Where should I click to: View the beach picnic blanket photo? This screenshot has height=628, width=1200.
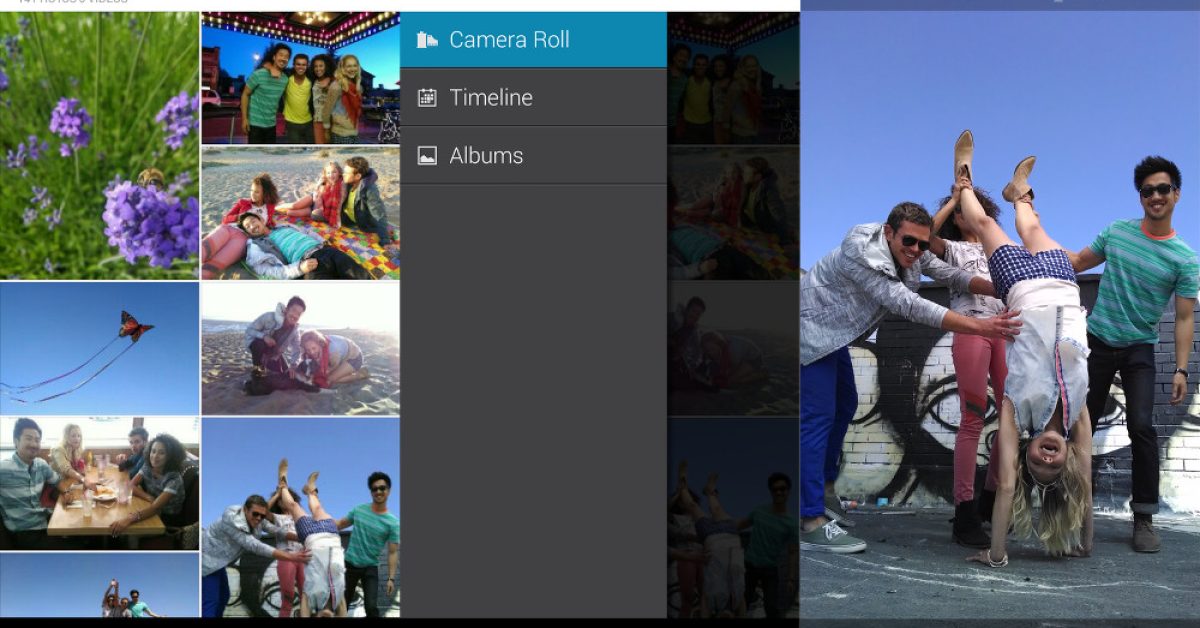tap(300, 213)
